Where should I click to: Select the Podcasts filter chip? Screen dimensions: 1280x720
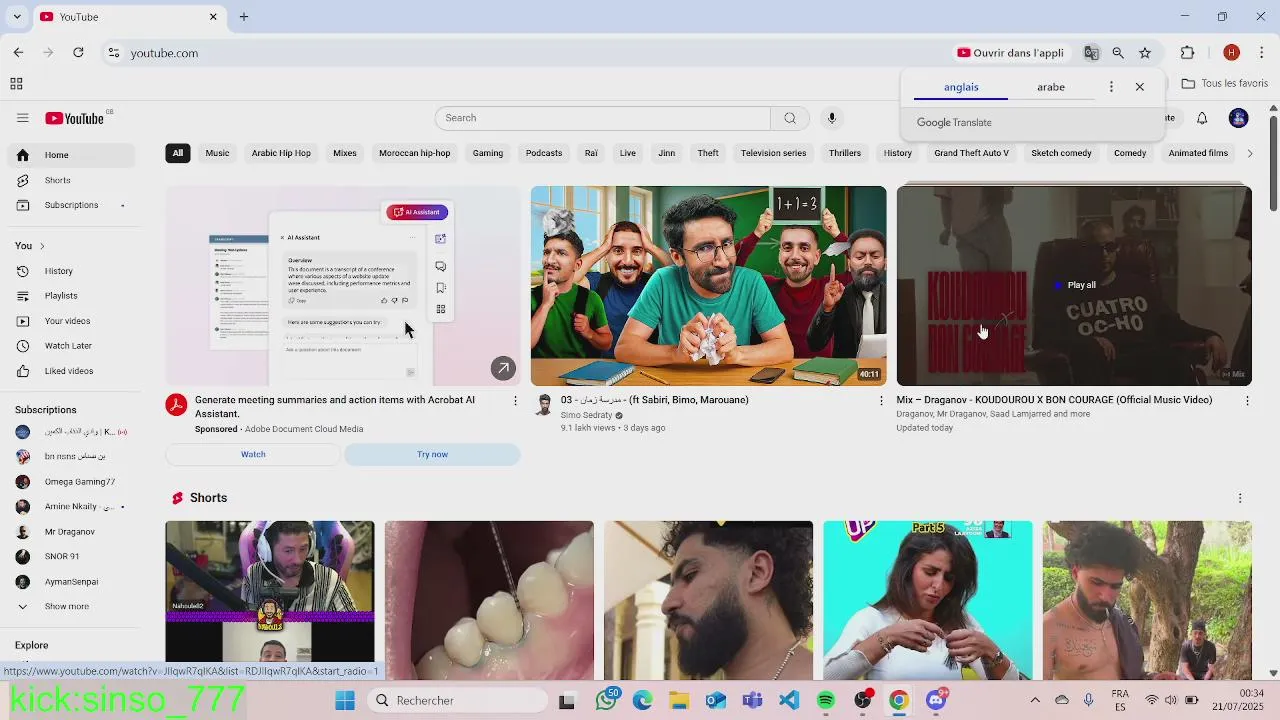544,153
